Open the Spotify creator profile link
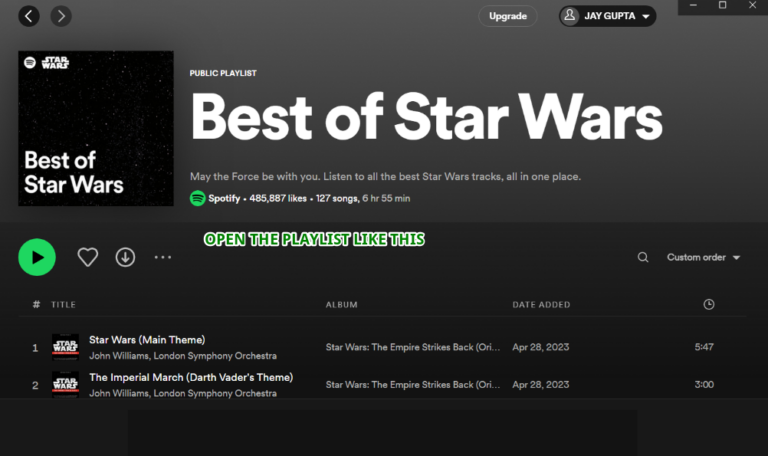 pos(224,198)
